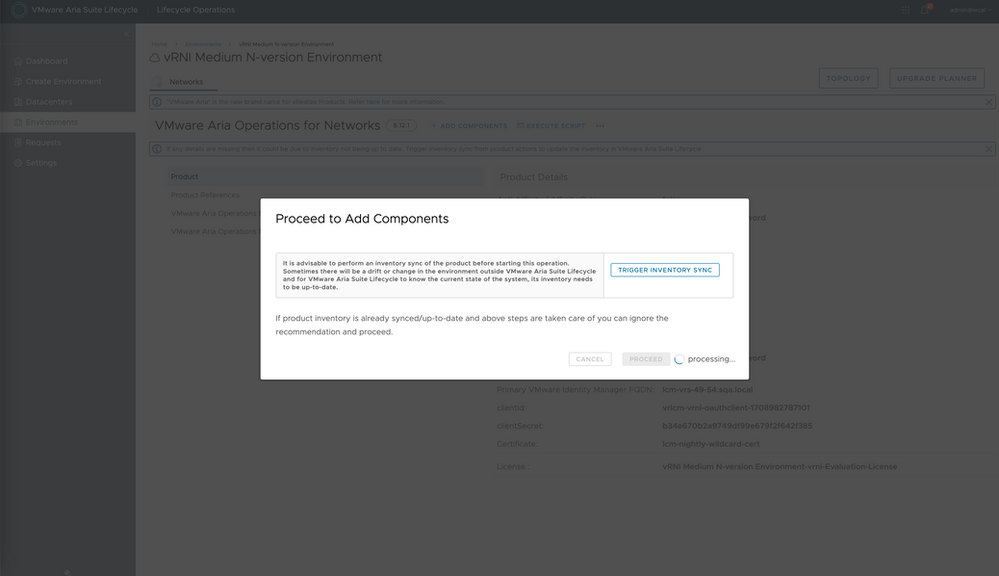
Task: Click the Dashboard home icon in the sidebar
Action: pyautogui.click(x=18, y=61)
